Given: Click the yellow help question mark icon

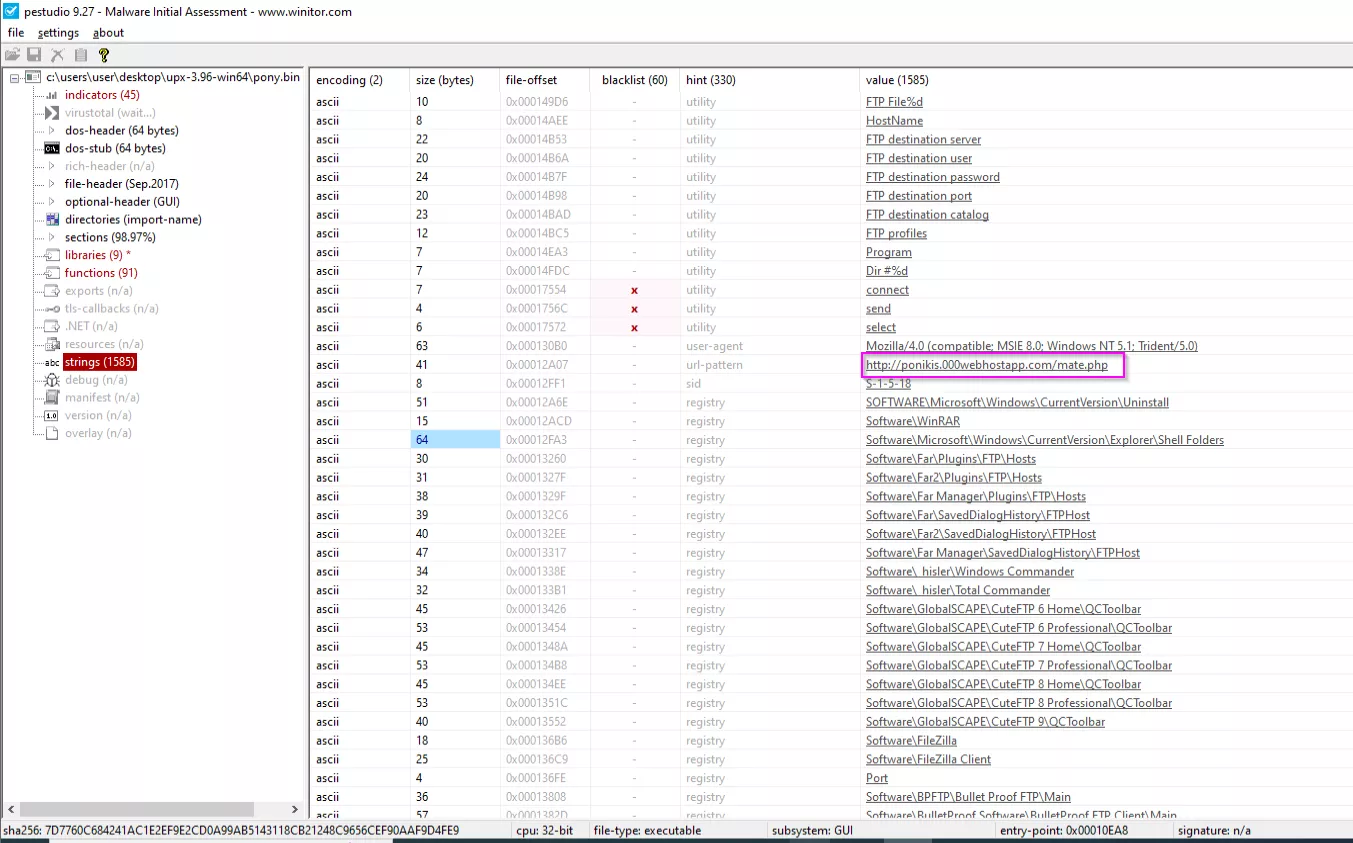Looking at the screenshot, I should pyautogui.click(x=104, y=55).
